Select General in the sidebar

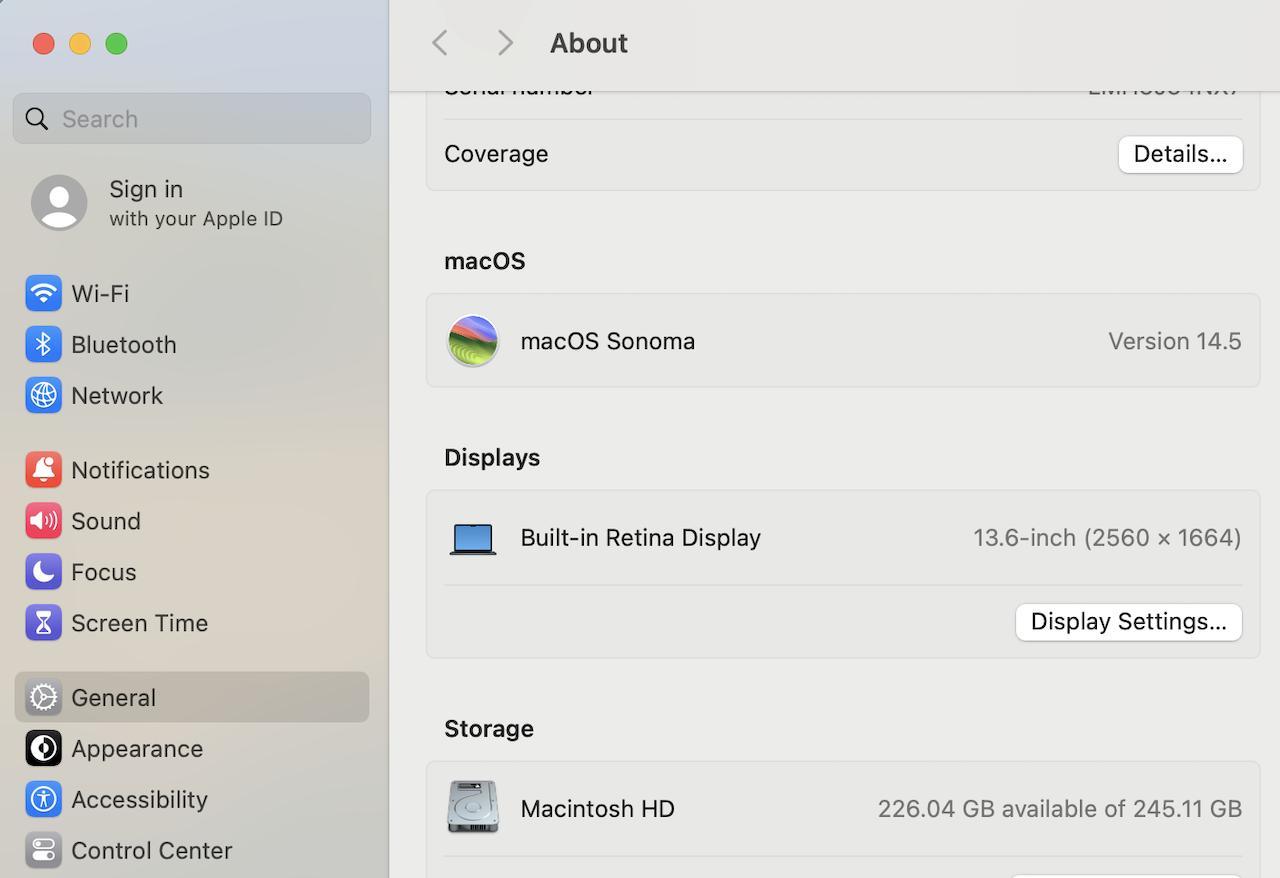tap(113, 697)
